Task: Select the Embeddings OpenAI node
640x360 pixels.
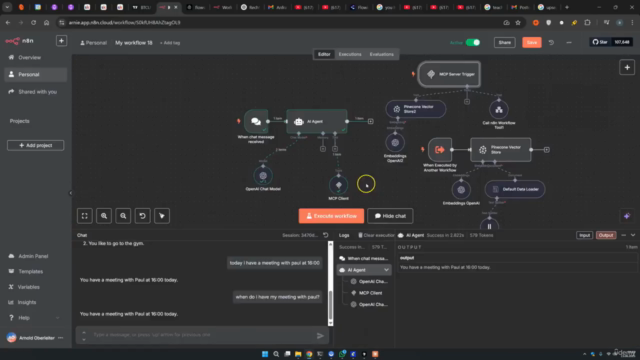Action: [461, 190]
